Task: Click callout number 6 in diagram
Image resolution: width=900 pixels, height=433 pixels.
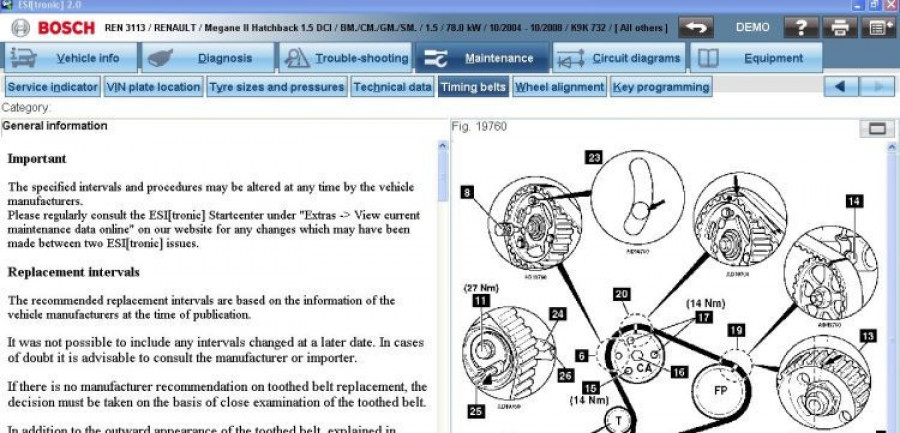Action: coord(582,356)
